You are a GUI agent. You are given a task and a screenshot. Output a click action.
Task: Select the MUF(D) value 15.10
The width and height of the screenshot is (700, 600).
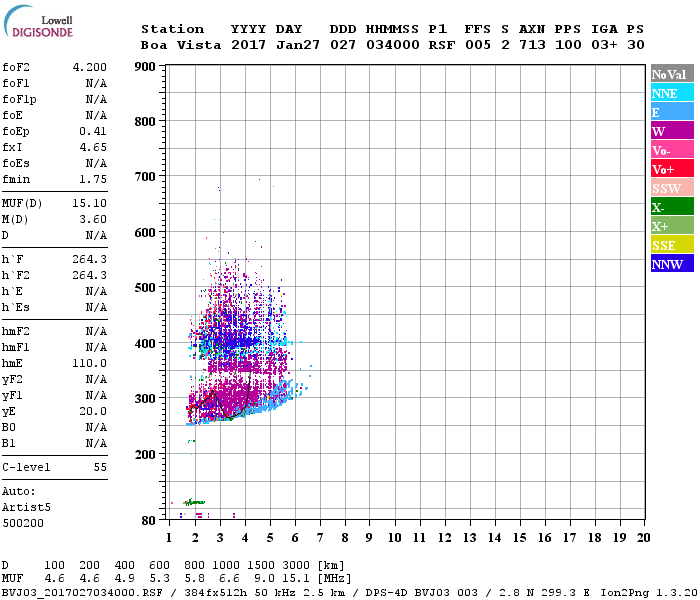point(90,203)
